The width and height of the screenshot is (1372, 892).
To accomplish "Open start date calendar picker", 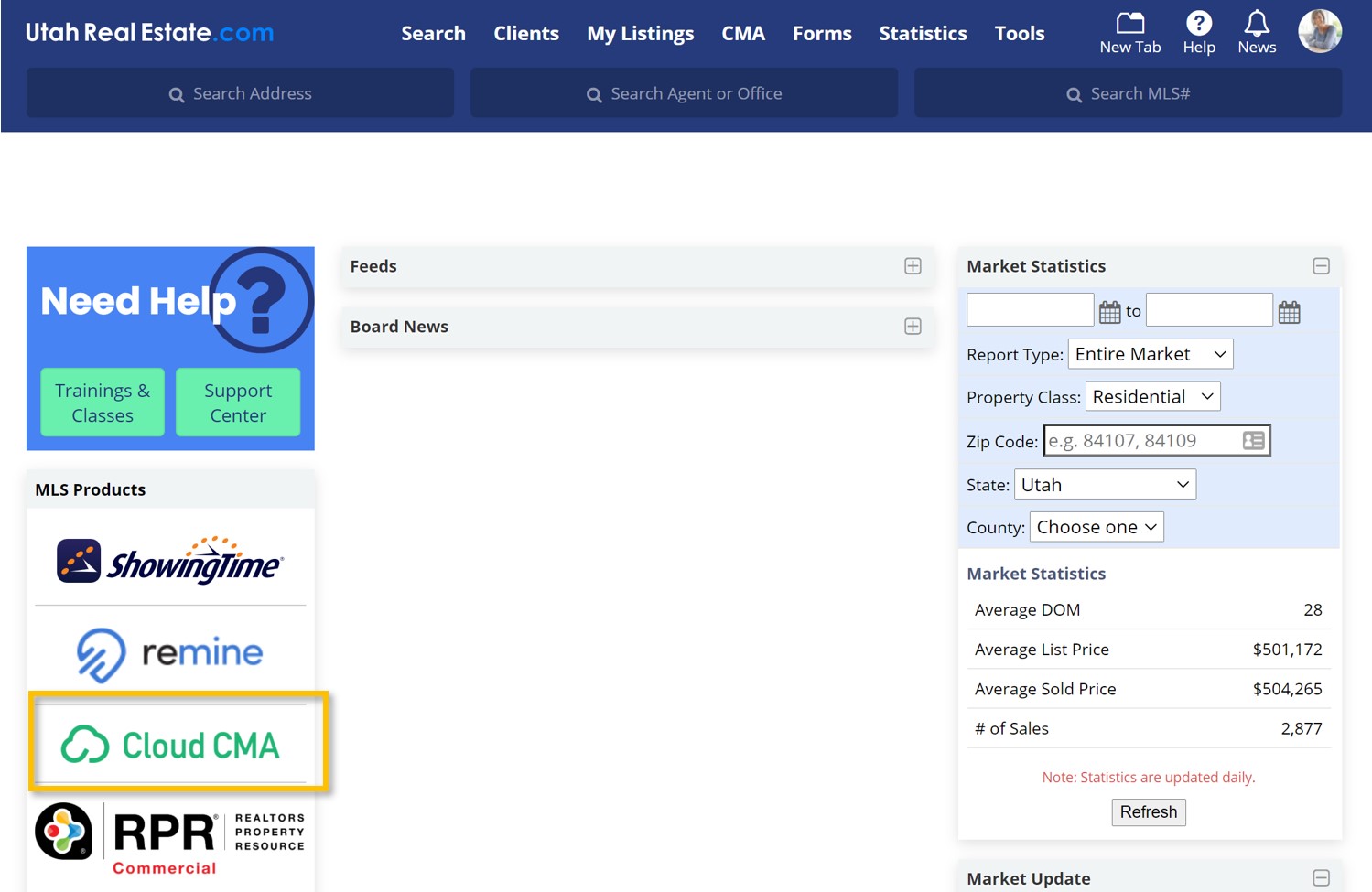I will click(x=1109, y=312).
